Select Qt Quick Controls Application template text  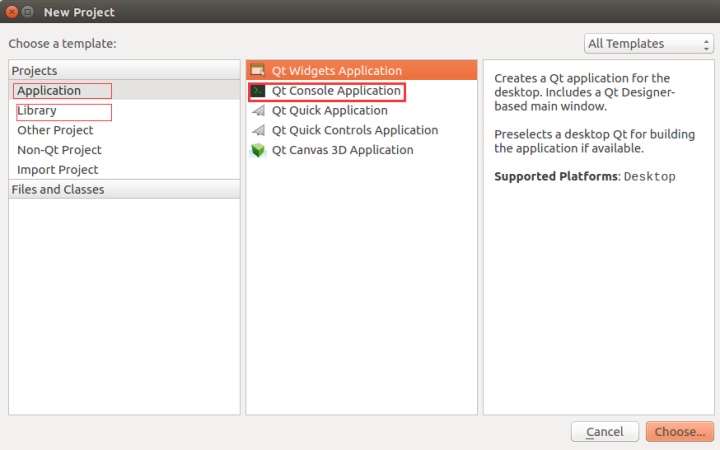click(355, 130)
